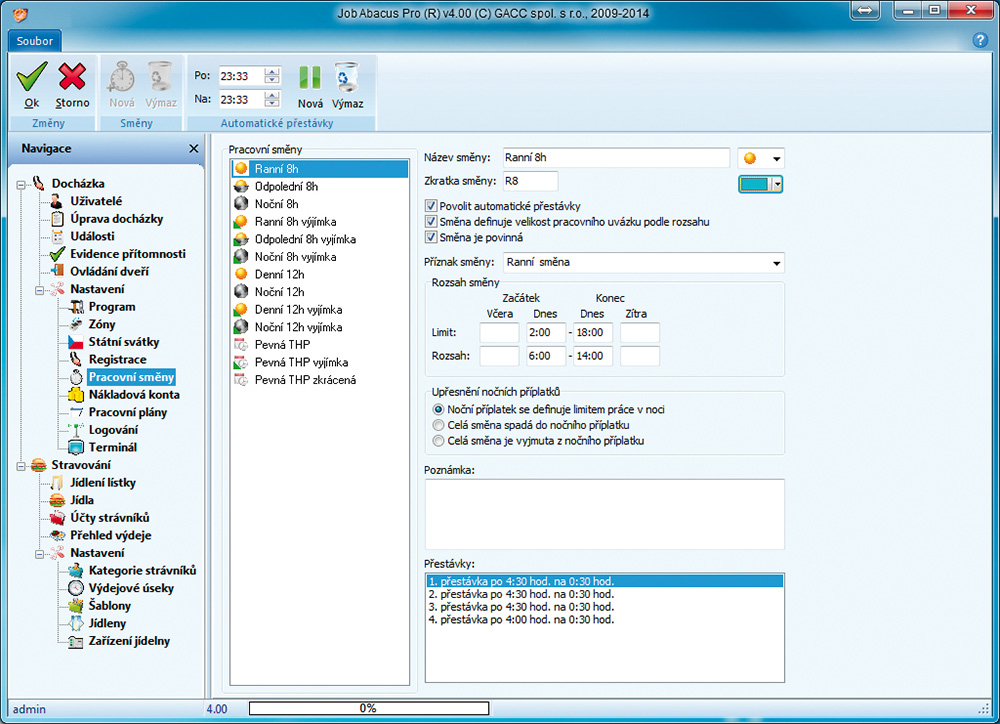Close the Navigace panel
This screenshot has width=1000, height=724.
click(x=193, y=149)
